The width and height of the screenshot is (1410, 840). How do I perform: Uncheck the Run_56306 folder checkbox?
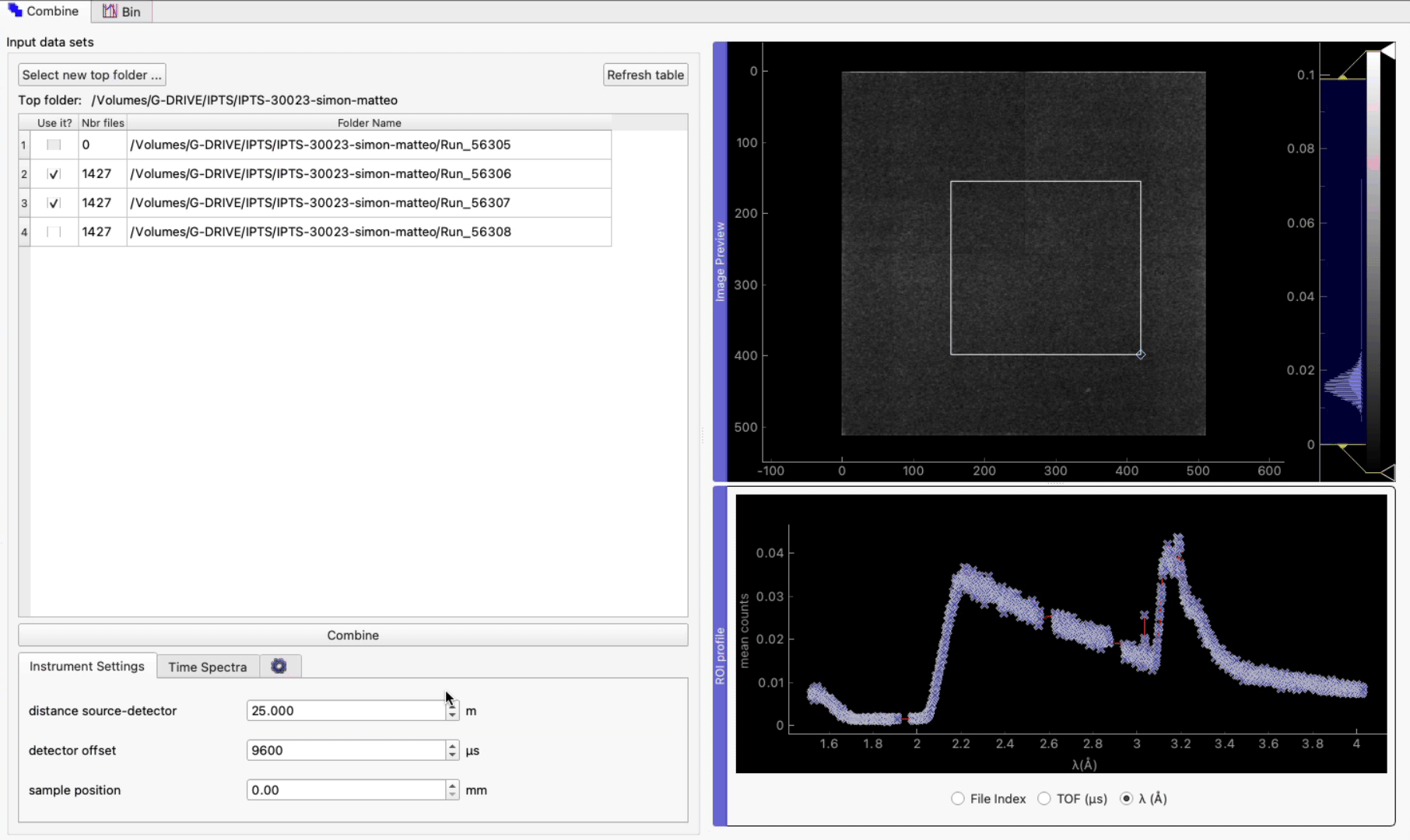[x=54, y=174]
